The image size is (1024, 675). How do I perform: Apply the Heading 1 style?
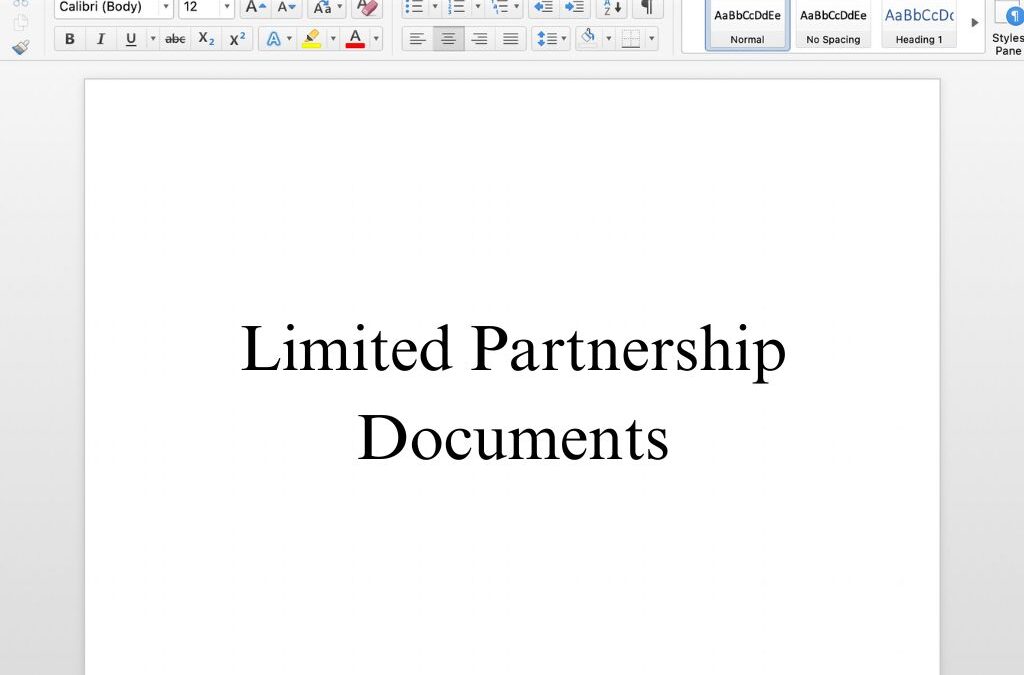pyautogui.click(x=919, y=25)
